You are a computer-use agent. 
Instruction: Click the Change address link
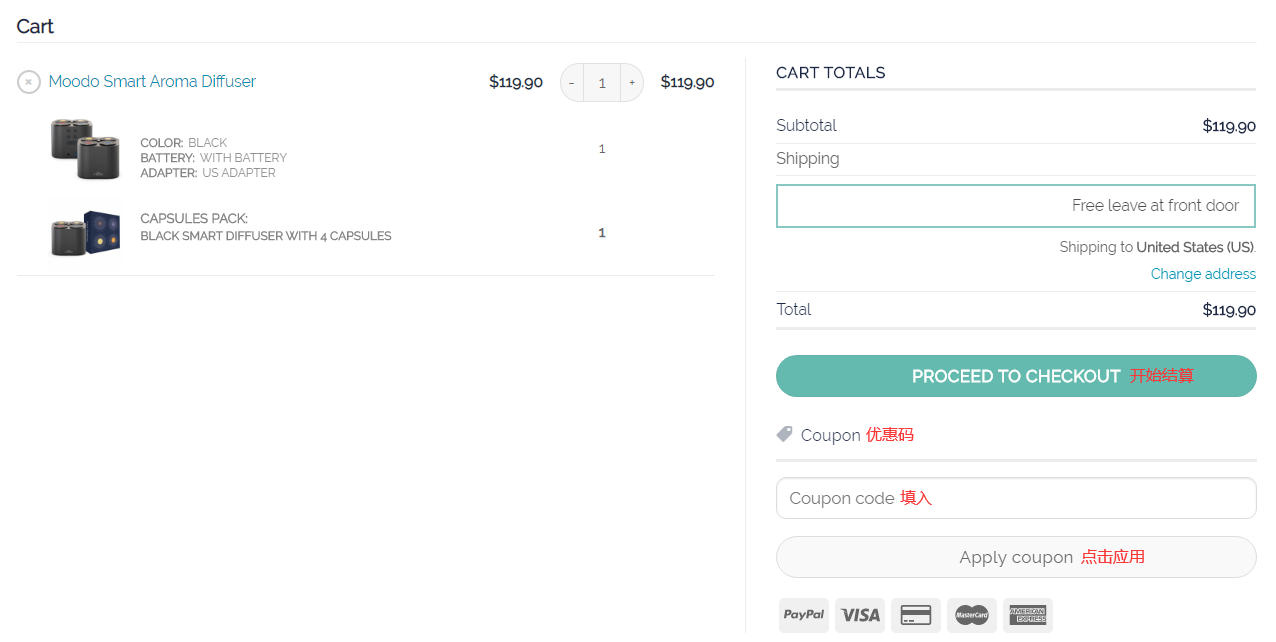point(1202,274)
